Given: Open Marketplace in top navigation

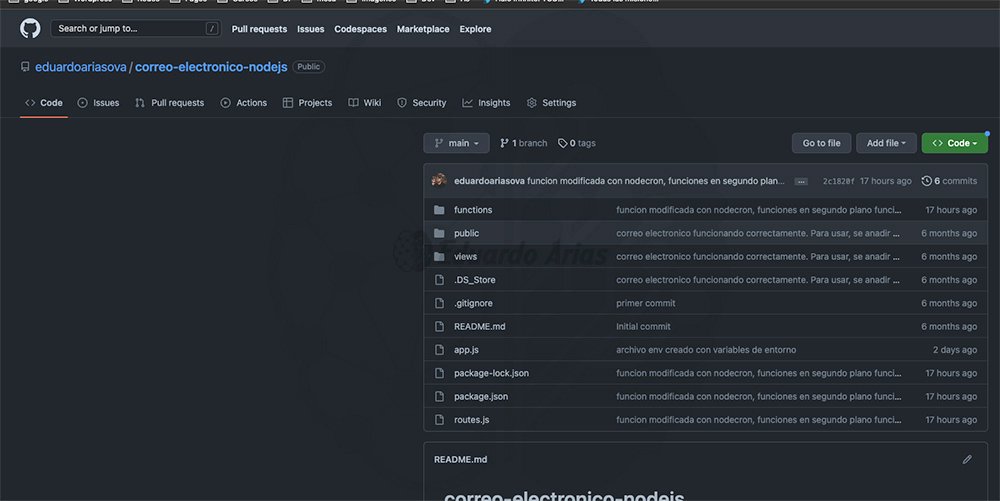Looking at the screenshot, I should [x=423, y=29].
